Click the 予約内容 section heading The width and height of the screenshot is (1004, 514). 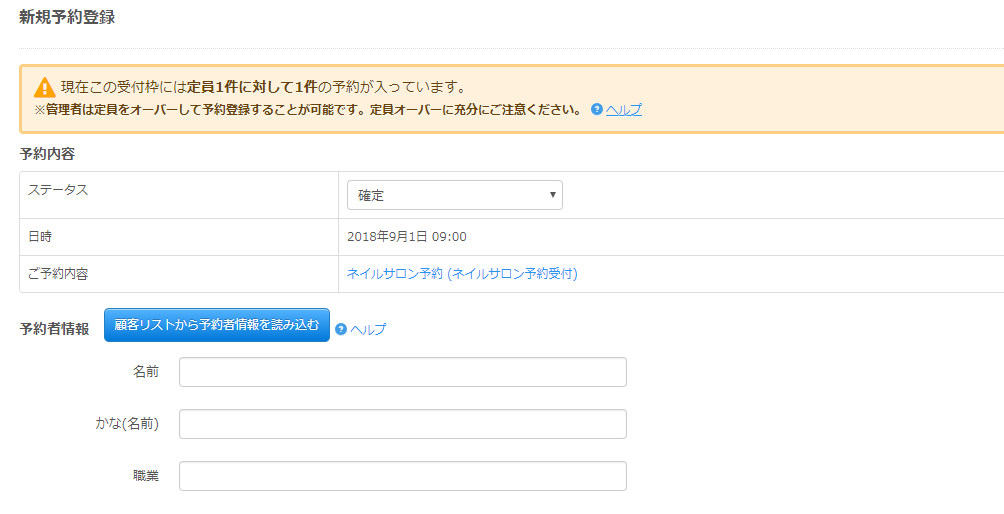pos(47,154)
